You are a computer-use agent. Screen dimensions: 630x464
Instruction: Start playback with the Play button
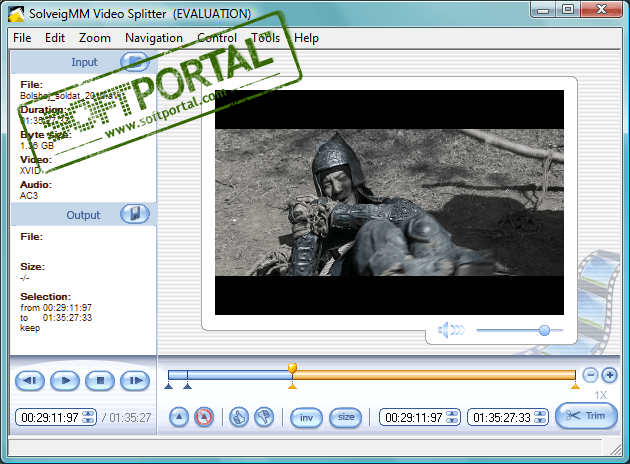pos(65,380)
